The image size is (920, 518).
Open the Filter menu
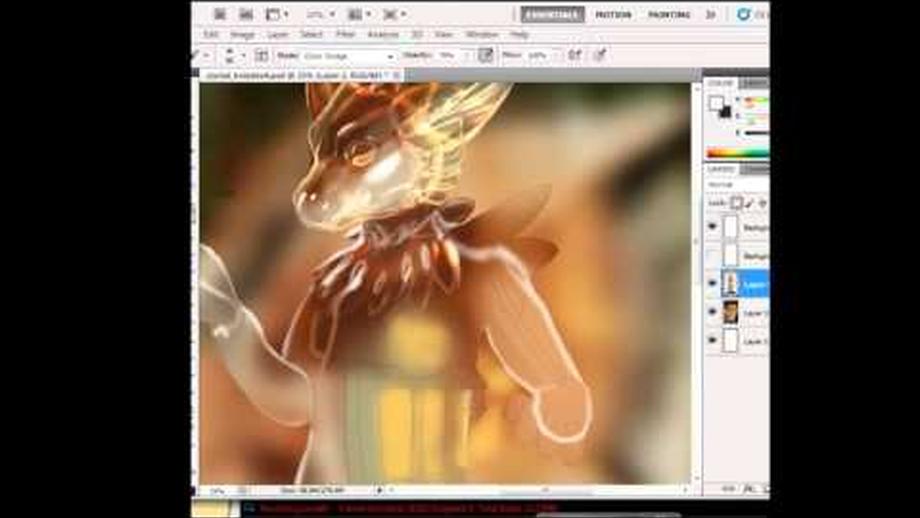tap(346, 35)
